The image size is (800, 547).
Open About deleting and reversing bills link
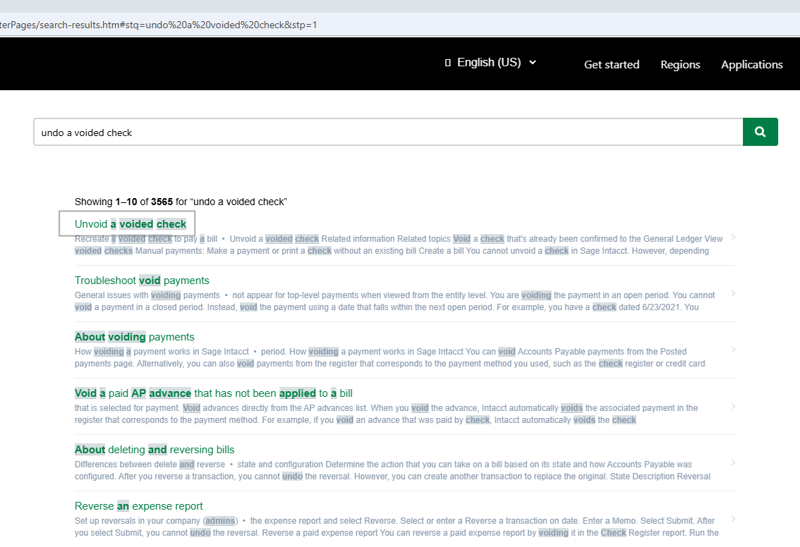click(x=154, y=450)
